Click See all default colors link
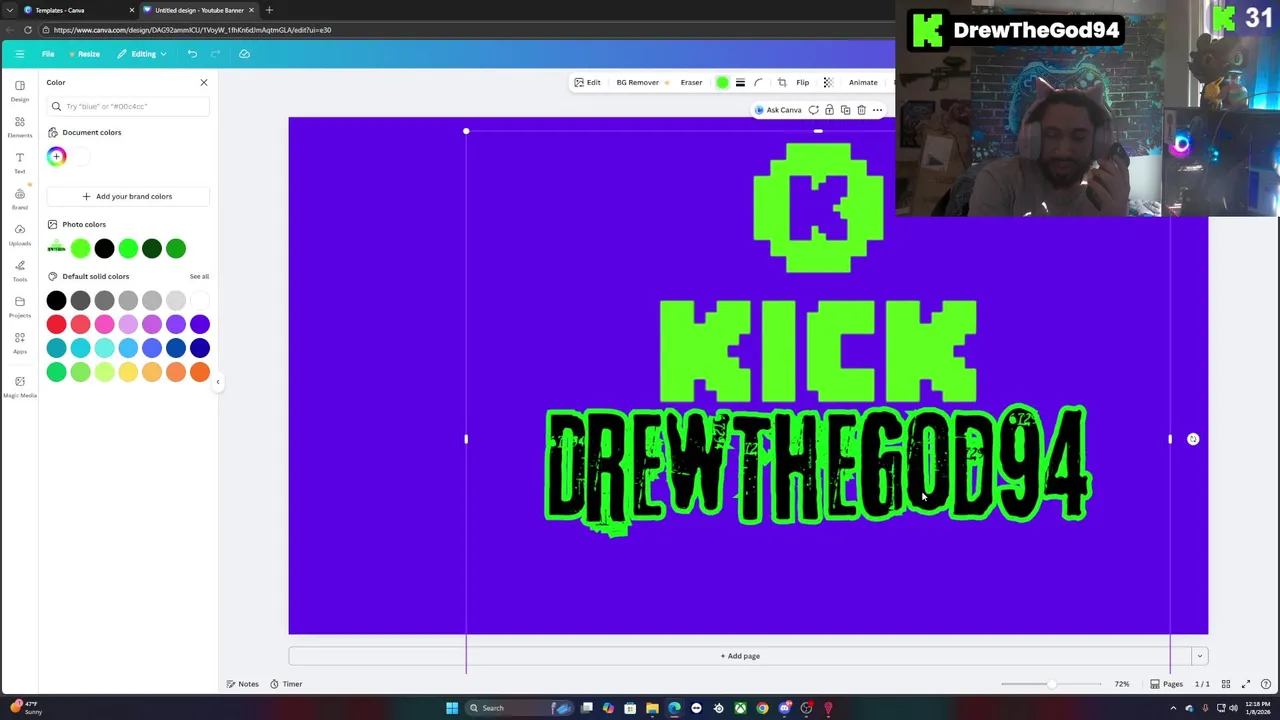 click(x=199, y=276)
